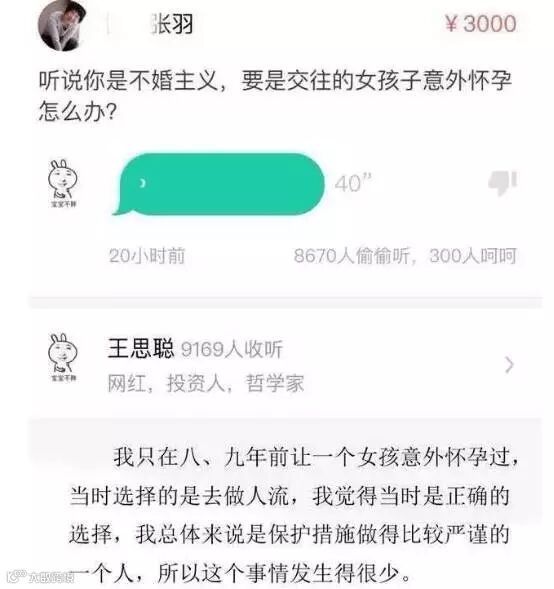
Task: Expand the profile row chevron arrow
Action: 509,365
